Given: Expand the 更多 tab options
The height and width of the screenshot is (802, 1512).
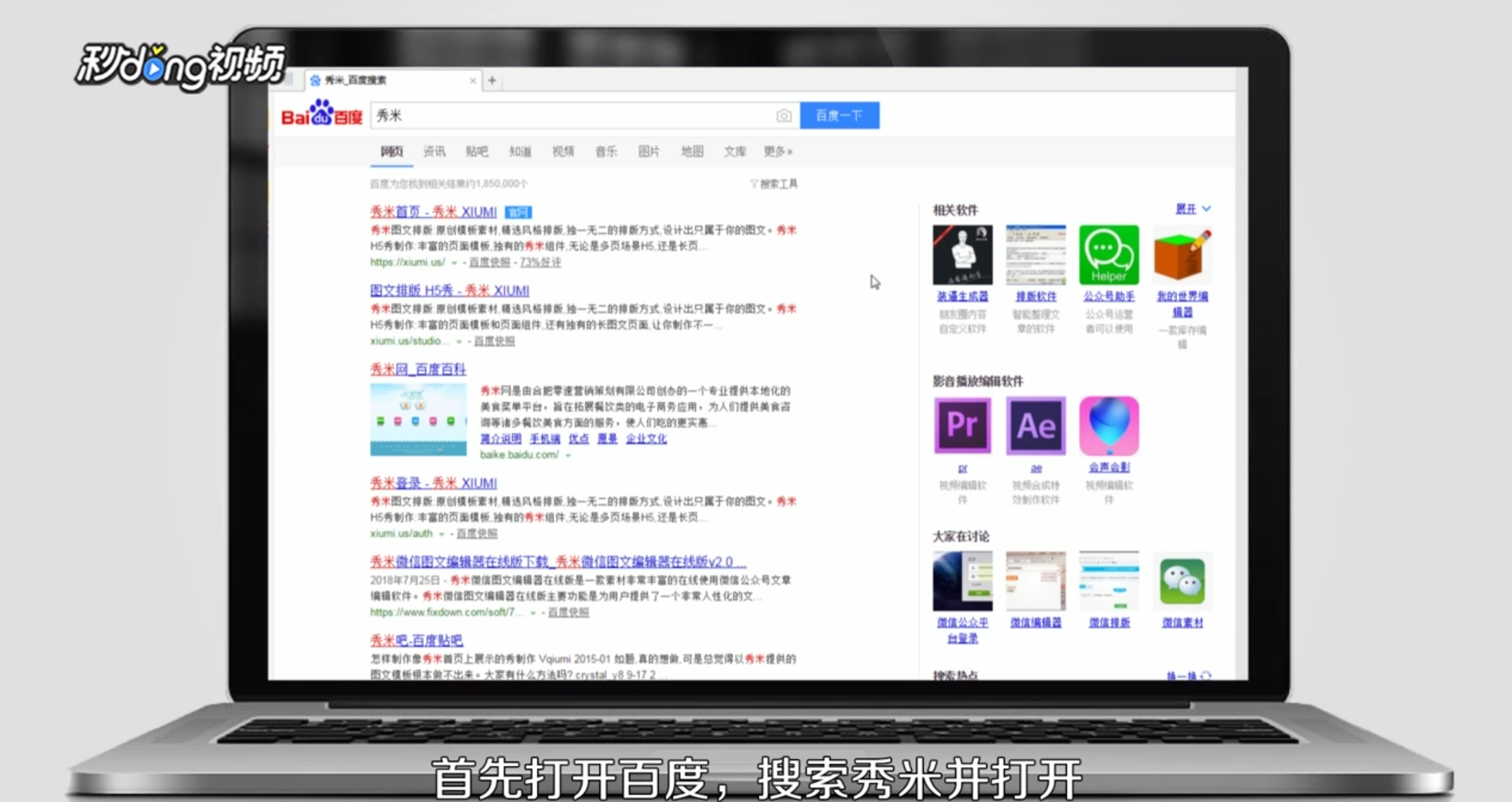Looking at the screenshot, I should 777,151.
